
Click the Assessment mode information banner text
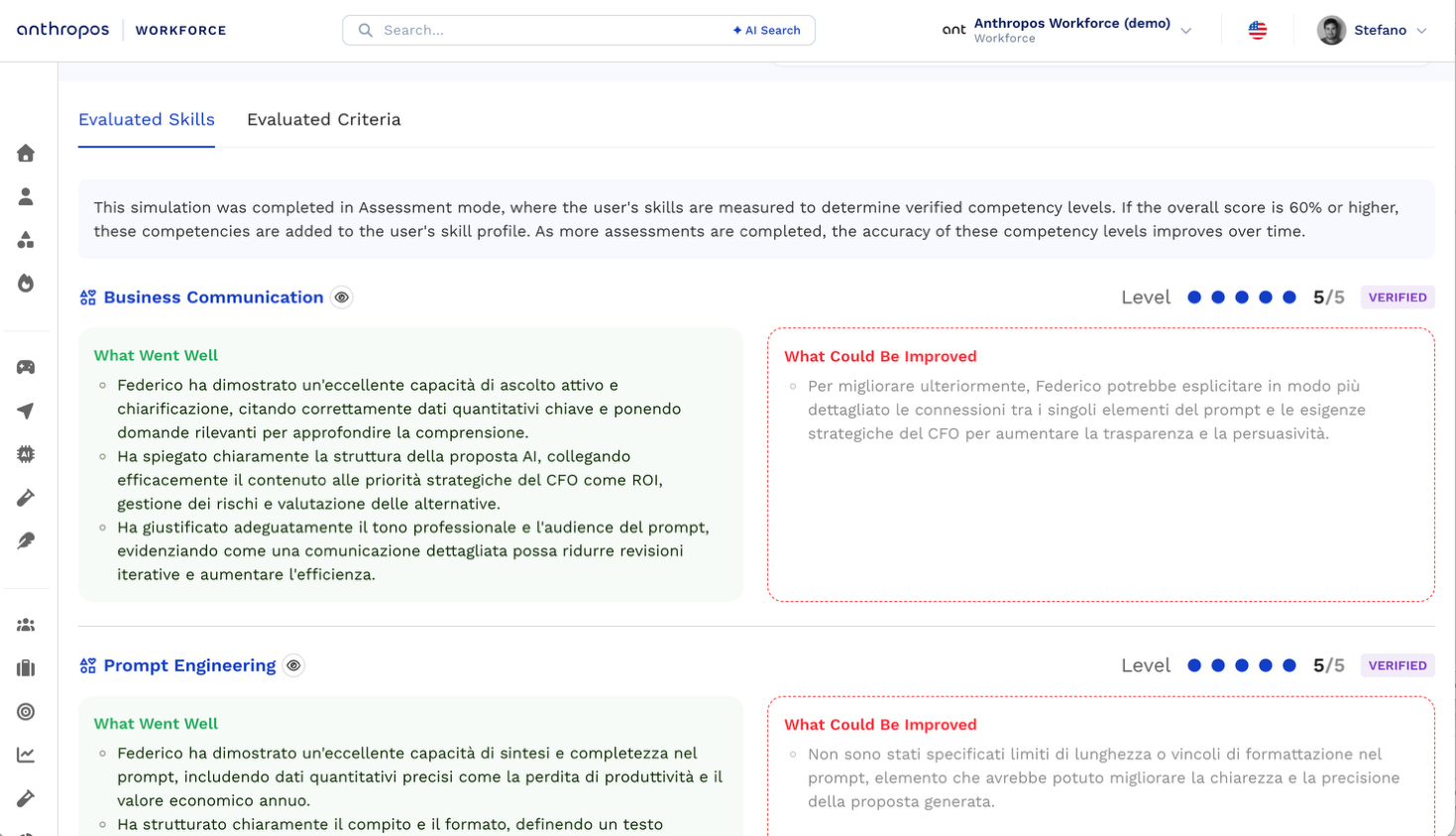(x=746, y=219)
